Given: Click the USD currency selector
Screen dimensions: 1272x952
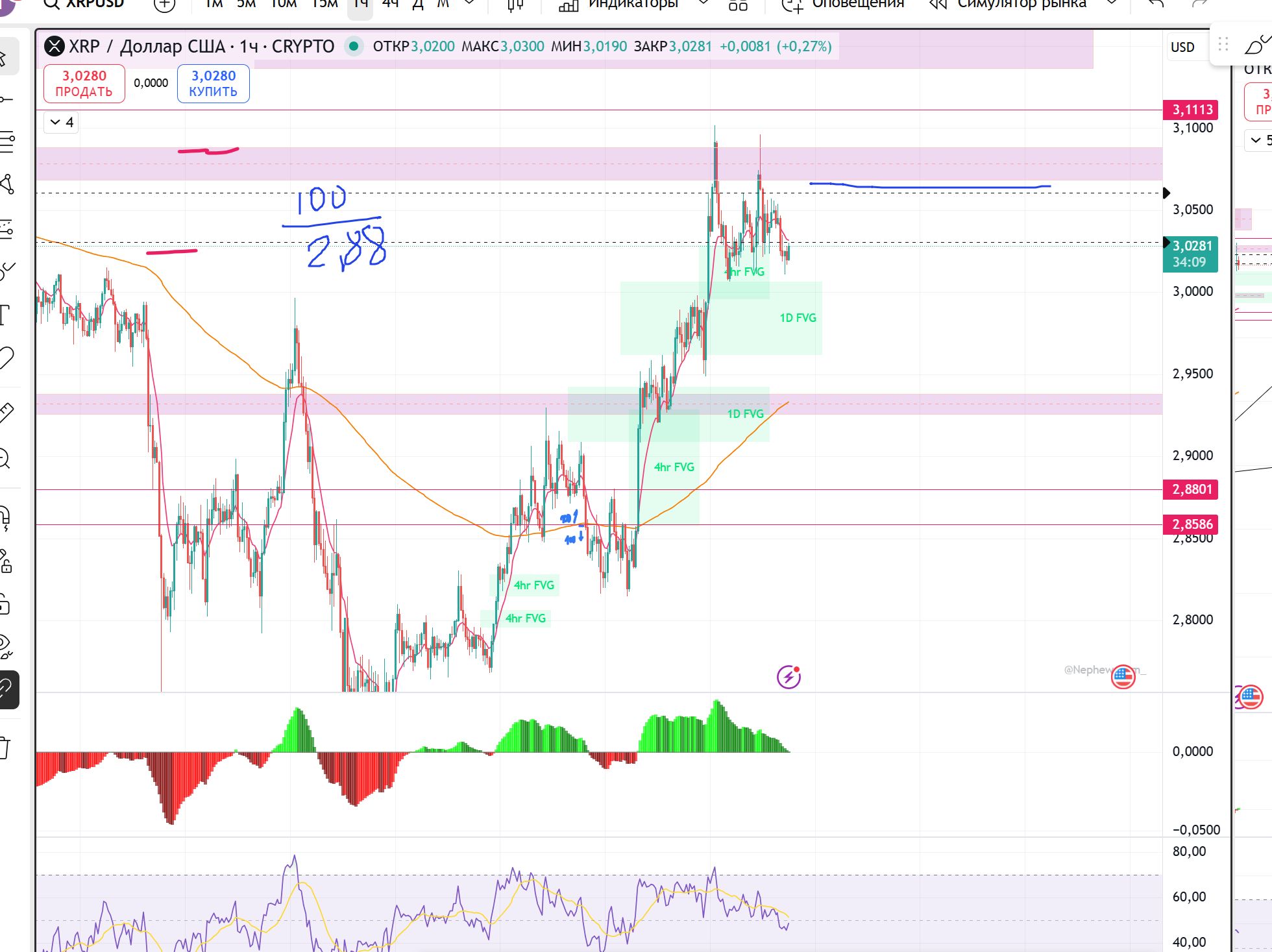Looking at the screenshot, I should 1182,47.
